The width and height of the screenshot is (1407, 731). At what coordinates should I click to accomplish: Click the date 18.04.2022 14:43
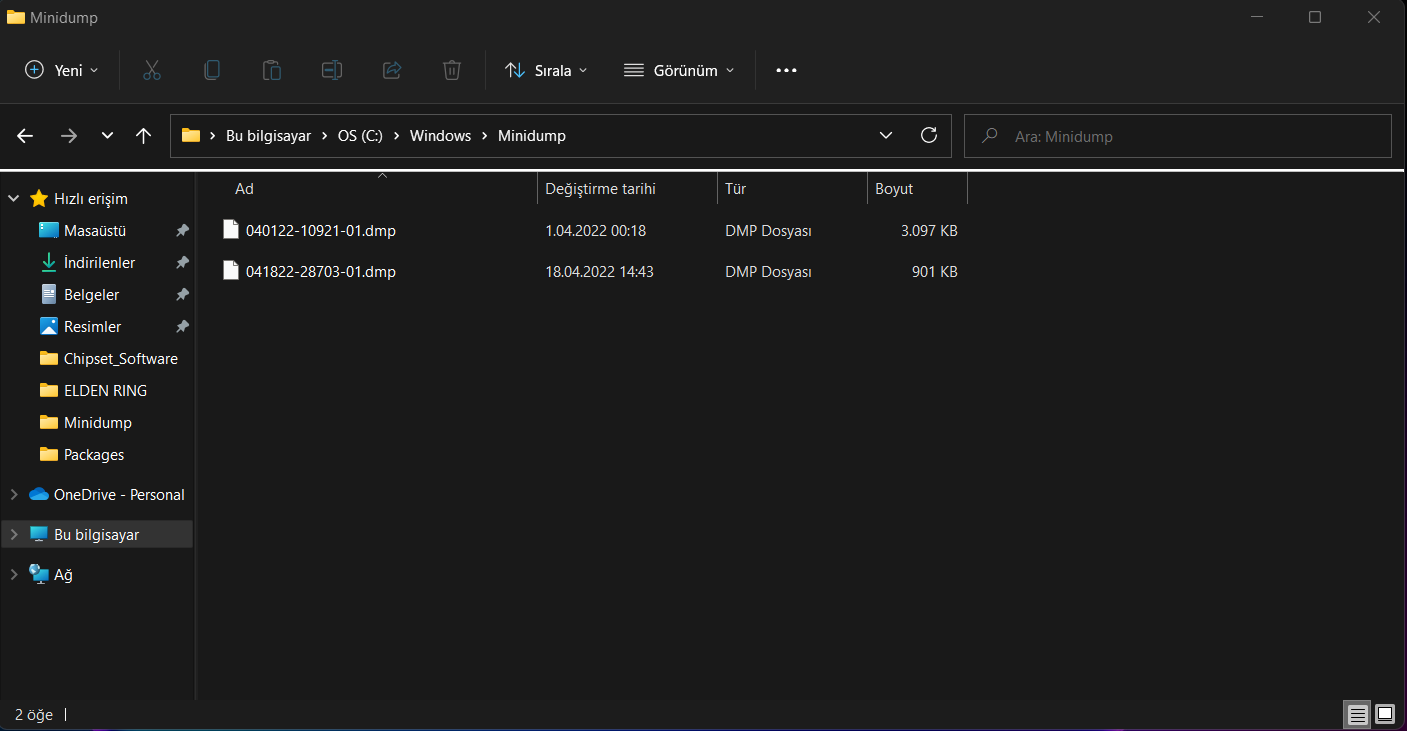point(600,272)
